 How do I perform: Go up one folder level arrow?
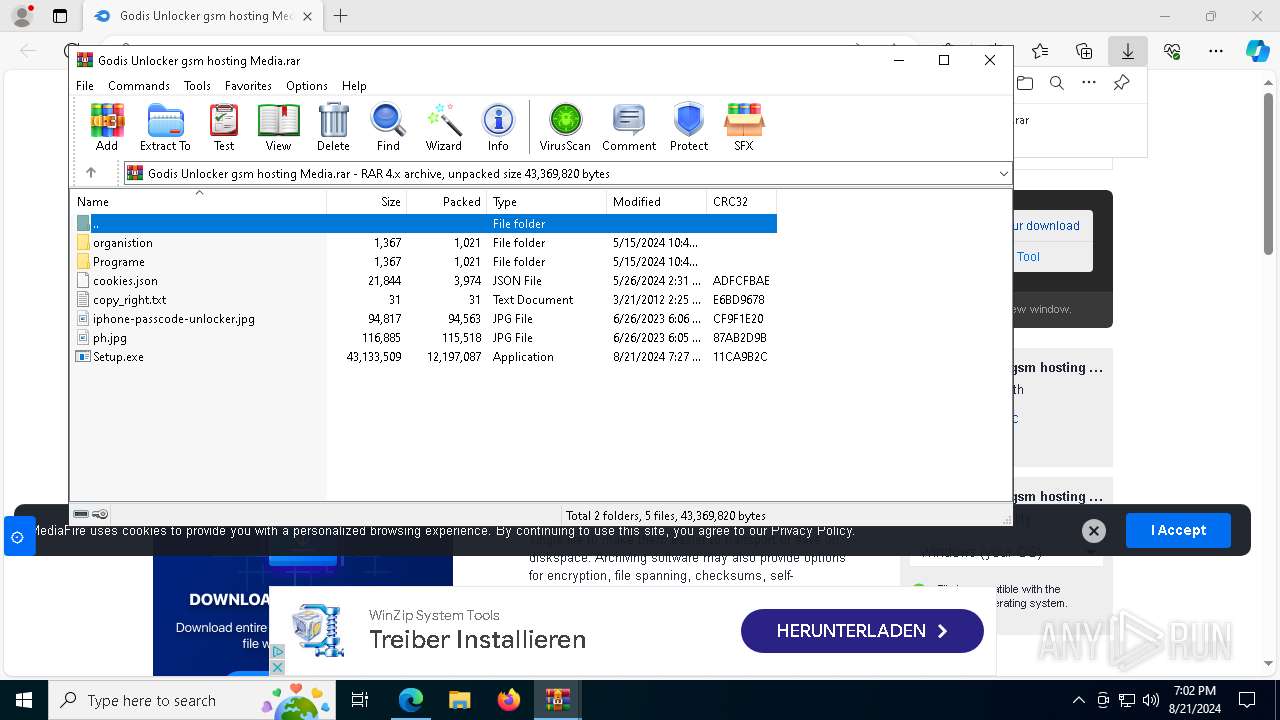pos(91,173)
